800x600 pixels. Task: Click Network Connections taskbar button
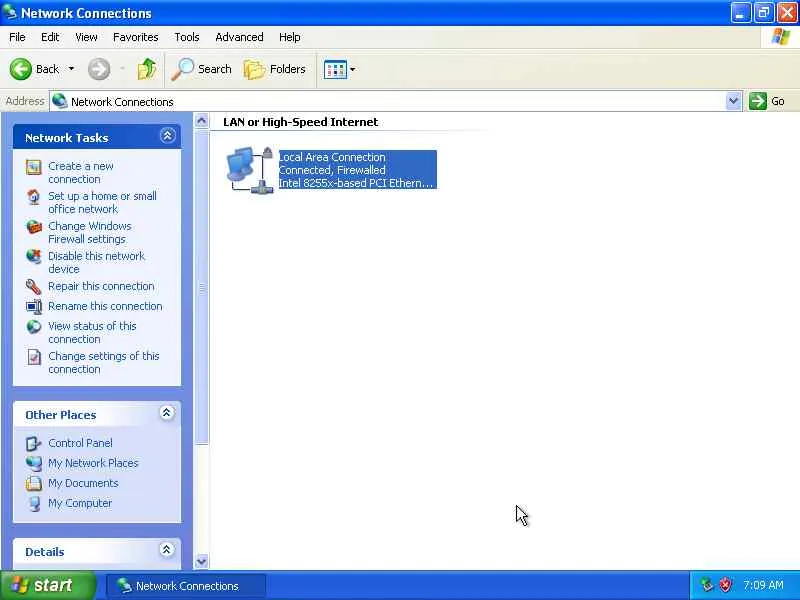pyautogui.click(x=186, y=586)
